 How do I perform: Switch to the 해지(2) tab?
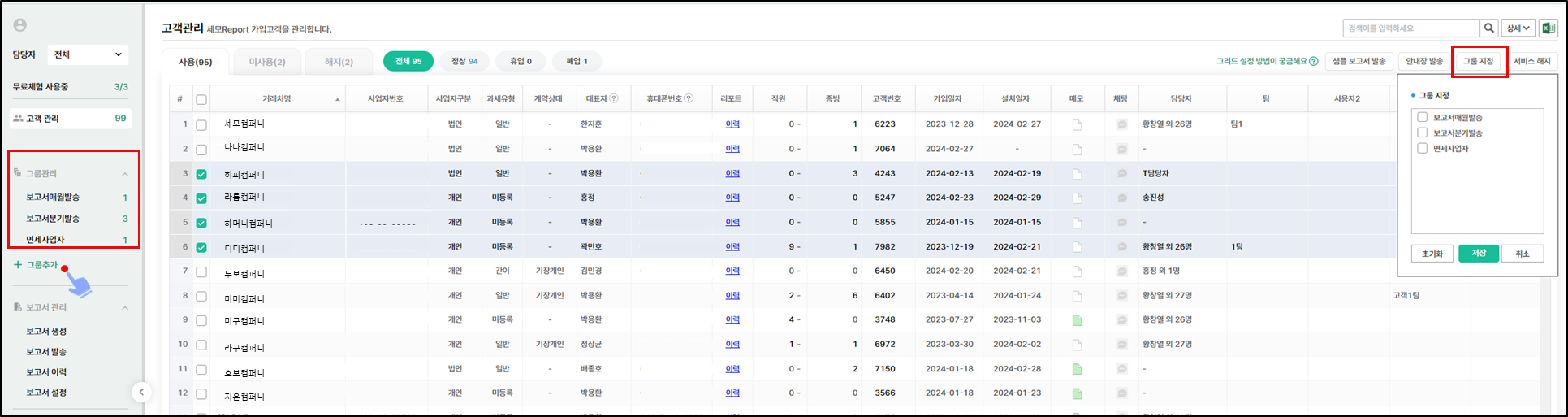339,62
